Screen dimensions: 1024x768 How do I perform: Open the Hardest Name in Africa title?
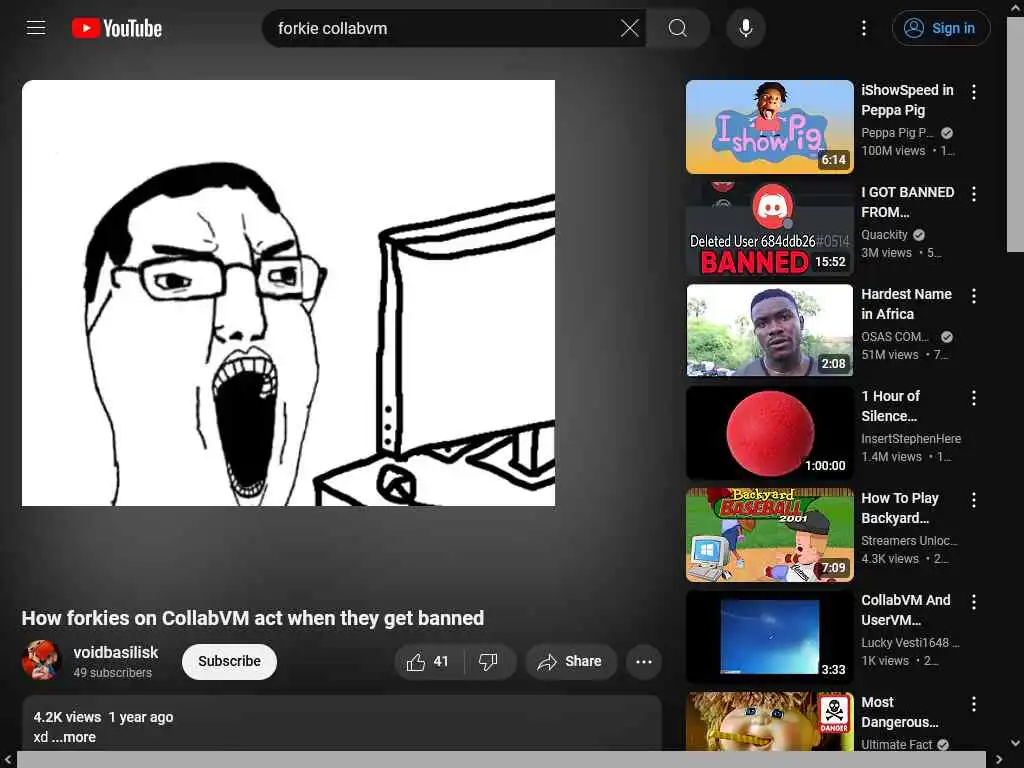click(x=906, y=304)
